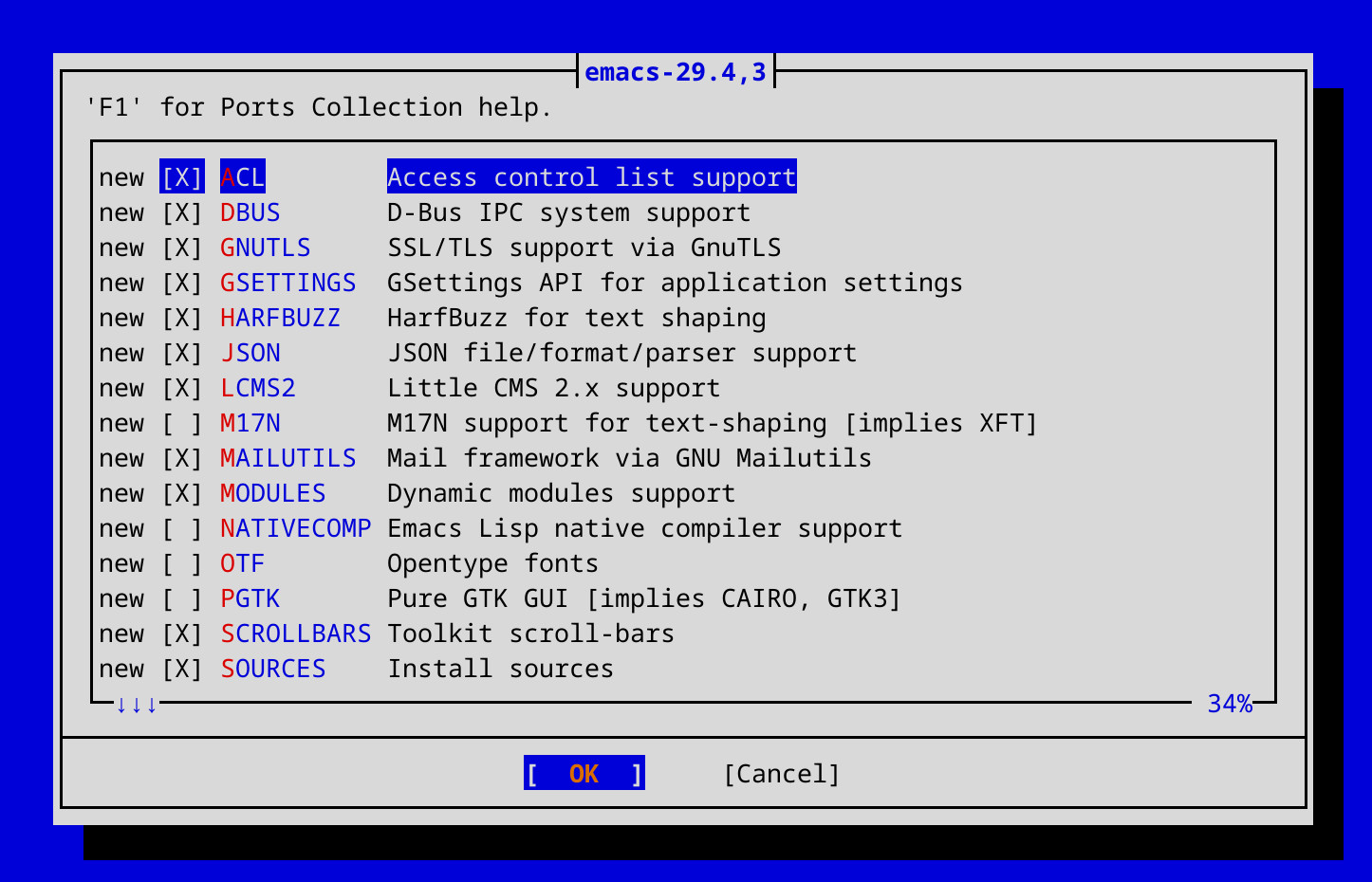The height and width of the screenshot is (882, 1372).
Task: Click 'GSettings API for application settings' text
Action: pos(676,283)
